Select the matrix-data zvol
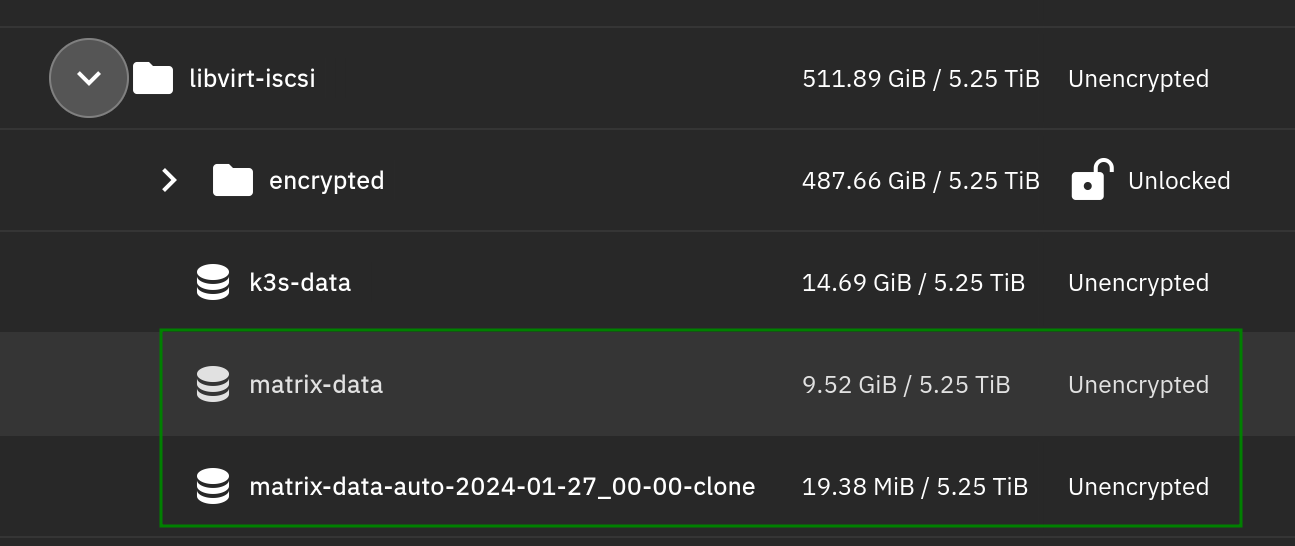 [x=316, y=385]
